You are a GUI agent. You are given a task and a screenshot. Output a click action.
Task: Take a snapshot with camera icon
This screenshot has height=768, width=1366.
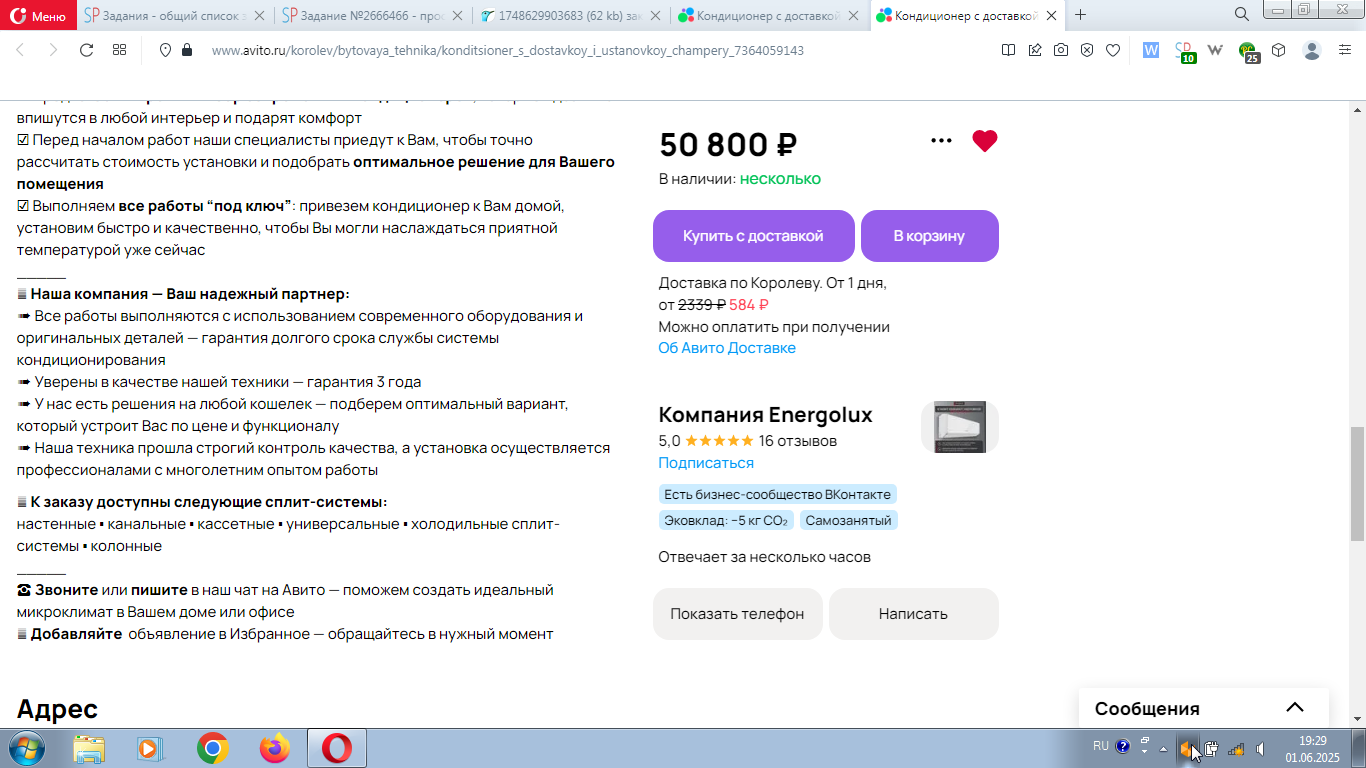click(x=1061, y=50)
